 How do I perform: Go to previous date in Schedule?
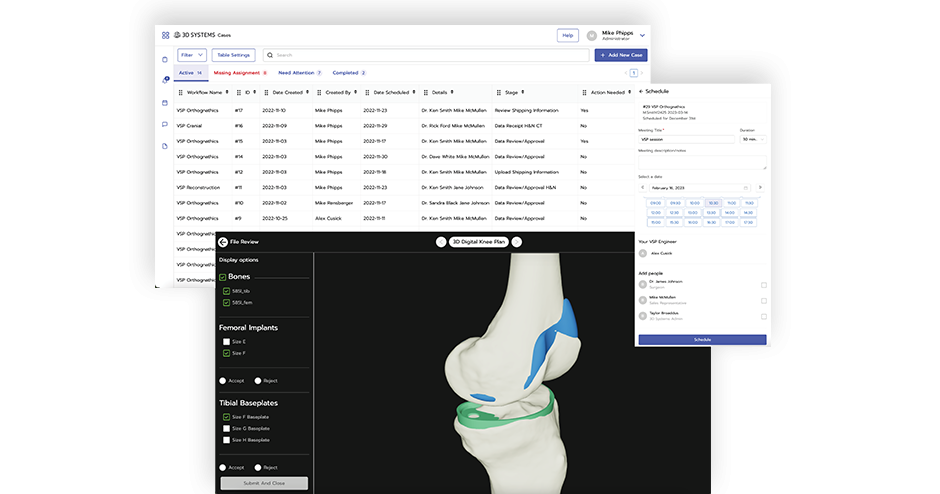pyautogui.click(x=643, y=188)
